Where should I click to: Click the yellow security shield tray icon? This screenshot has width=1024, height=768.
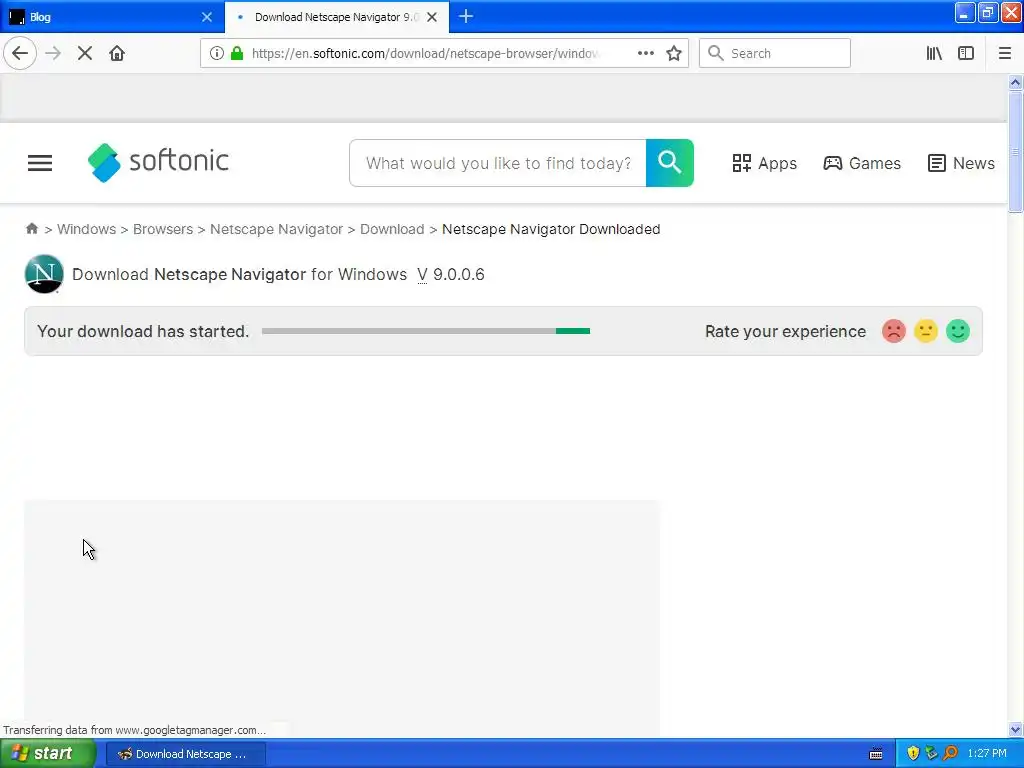913,754
